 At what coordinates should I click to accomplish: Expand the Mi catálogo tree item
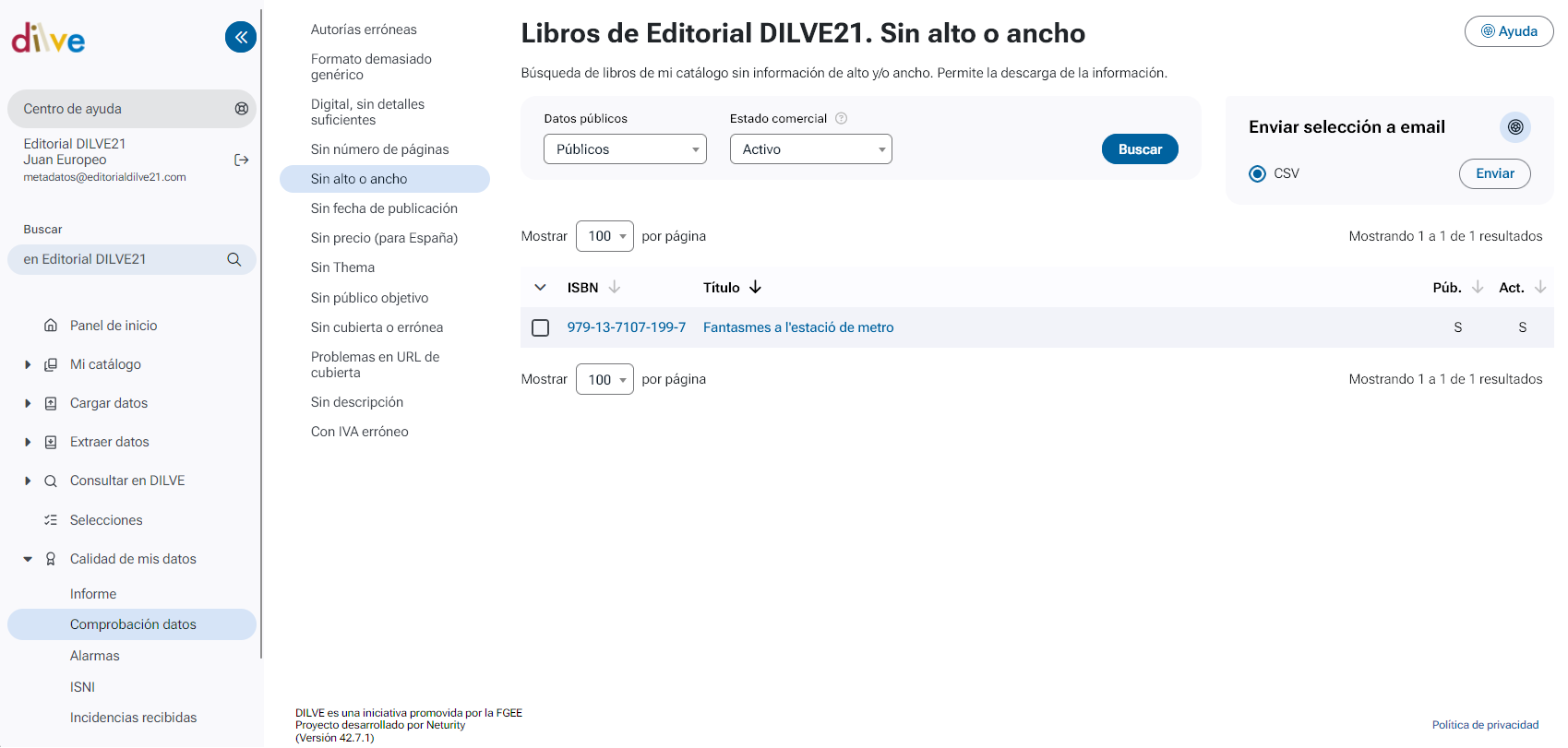pos(28,365)
